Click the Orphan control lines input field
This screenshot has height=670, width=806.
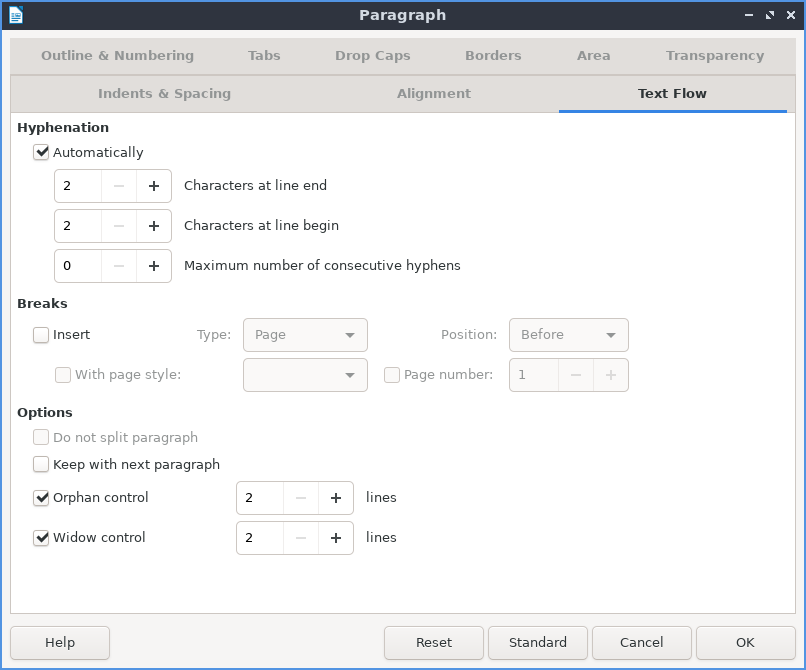point(261,498)
